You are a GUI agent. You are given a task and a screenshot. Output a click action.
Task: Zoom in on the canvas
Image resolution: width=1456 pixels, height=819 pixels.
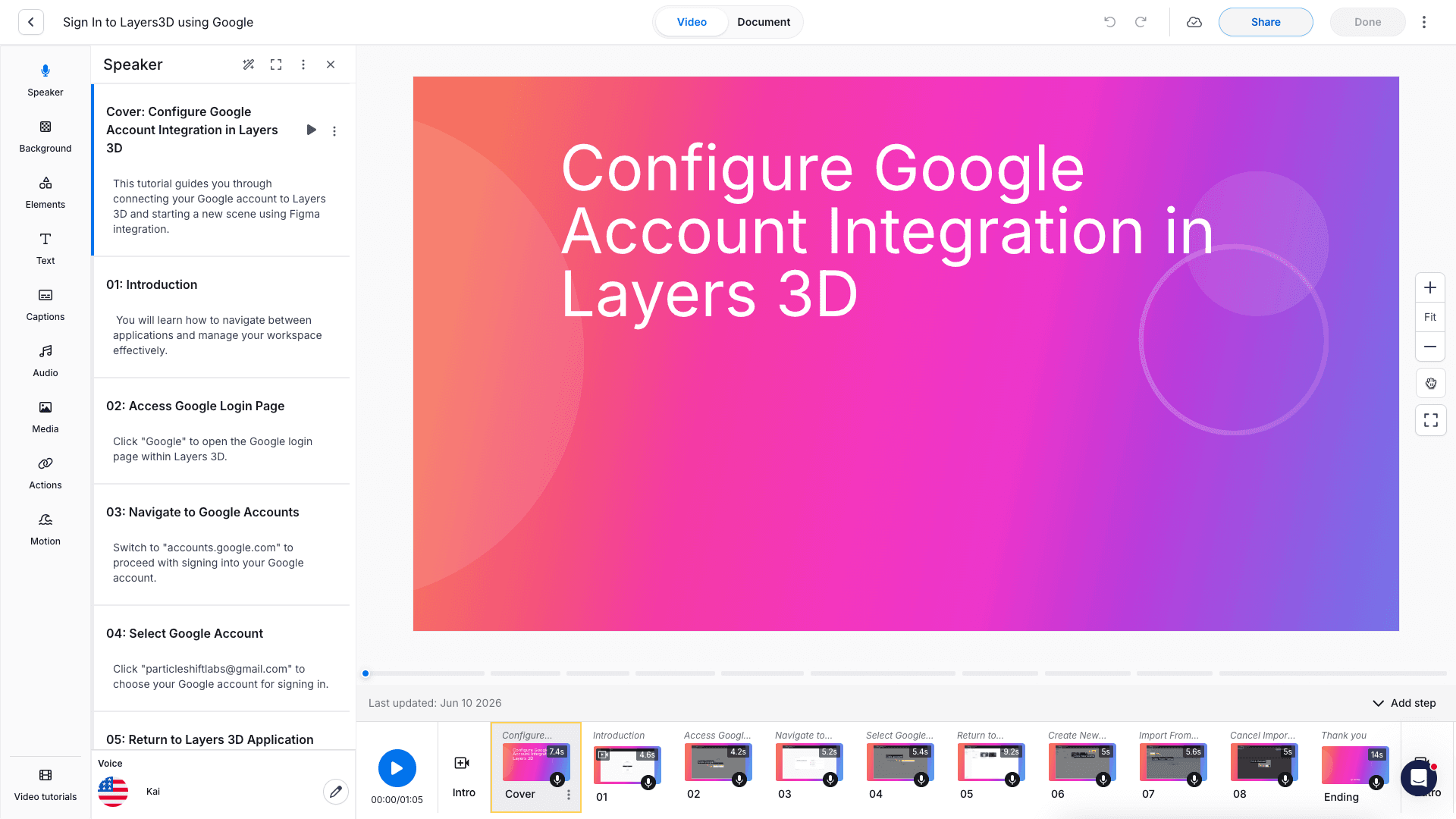(x=1430, y=287)
